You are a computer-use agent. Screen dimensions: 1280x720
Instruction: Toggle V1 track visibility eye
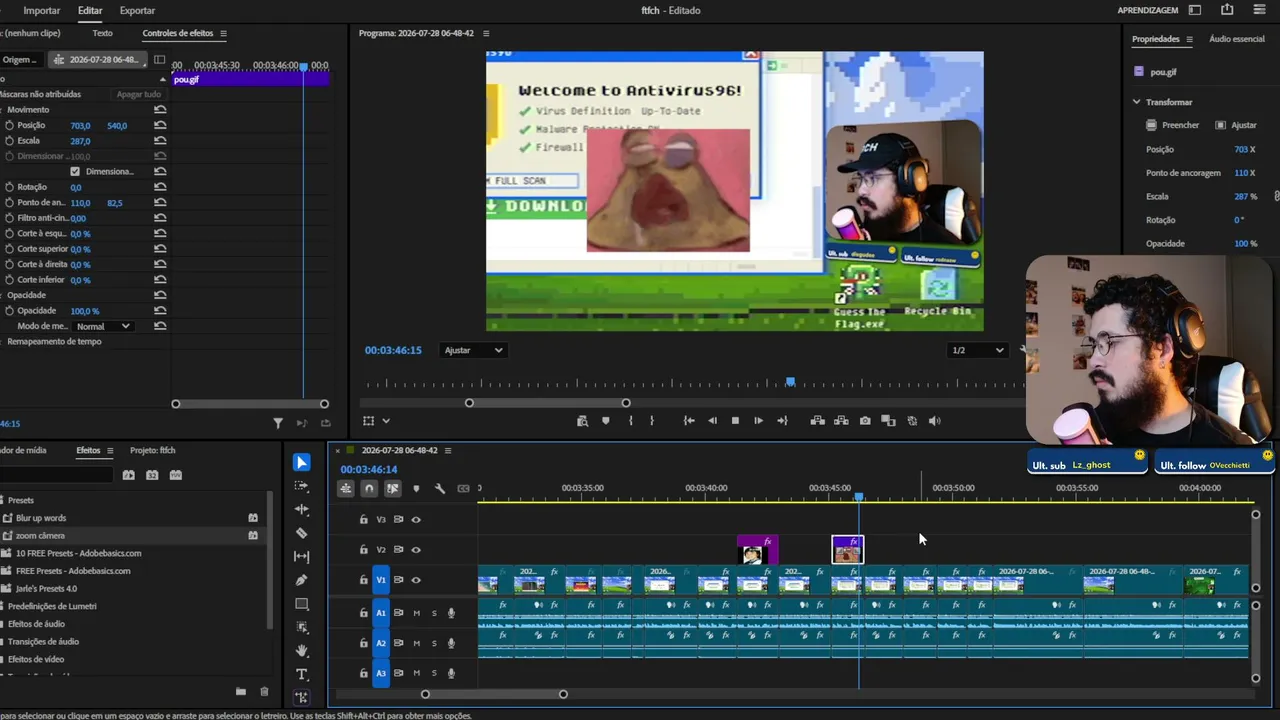(416, 580)
